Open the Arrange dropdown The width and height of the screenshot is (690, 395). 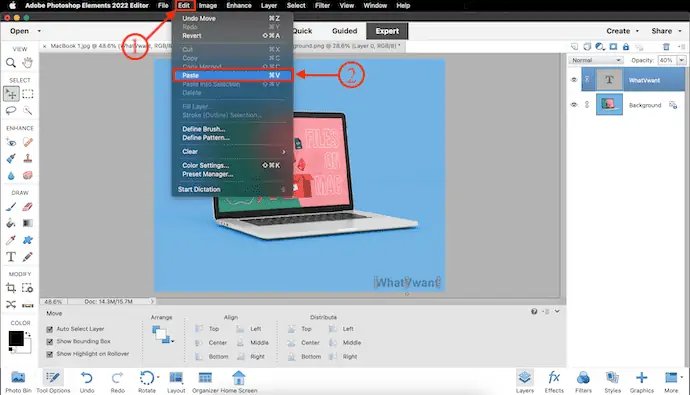pos(162,335)
